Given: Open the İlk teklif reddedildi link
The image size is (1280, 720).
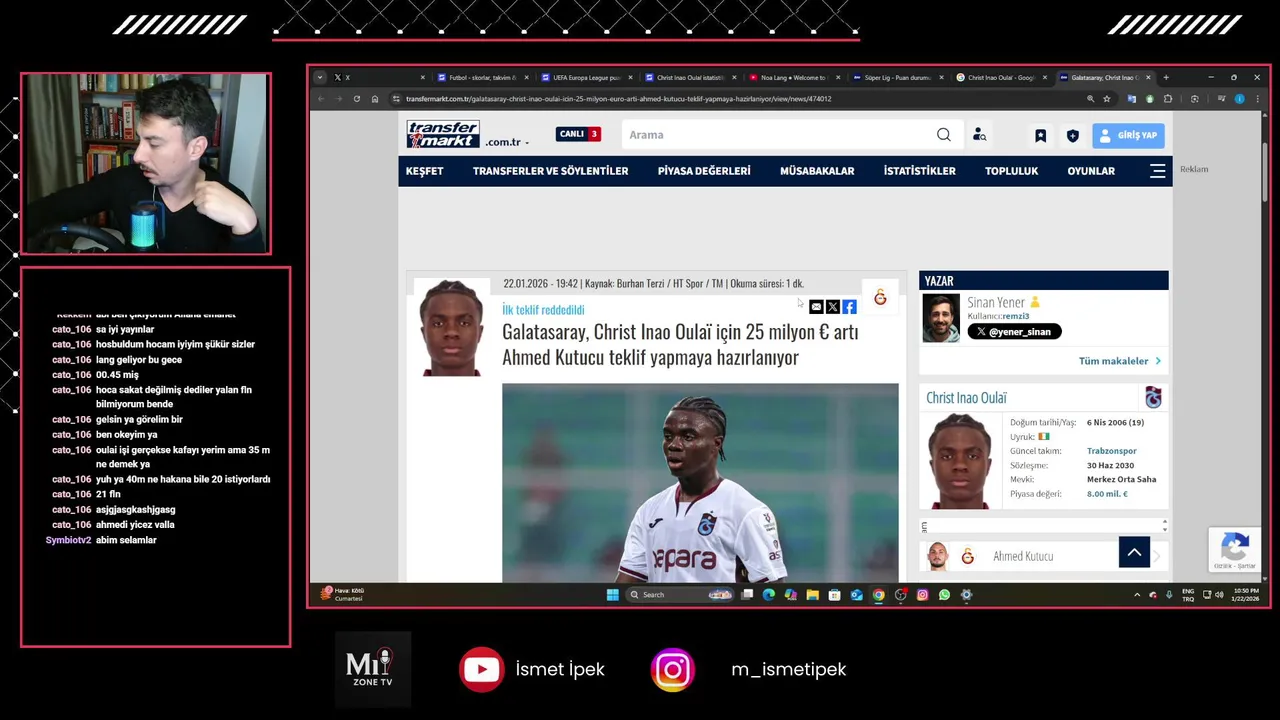Looking at the screenshot, I should (x=543, y=310).
